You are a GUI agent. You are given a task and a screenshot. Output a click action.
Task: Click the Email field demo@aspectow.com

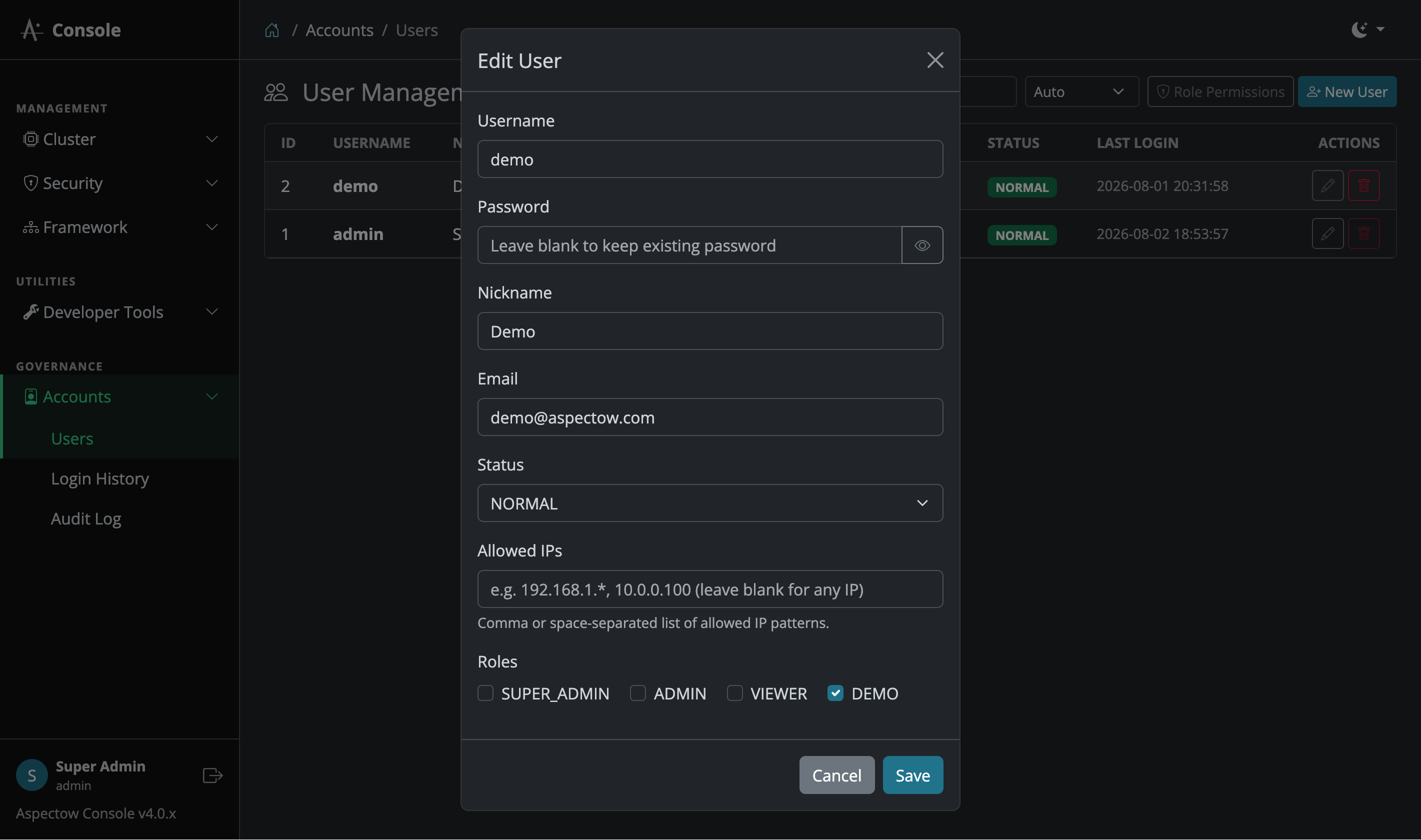710,417
